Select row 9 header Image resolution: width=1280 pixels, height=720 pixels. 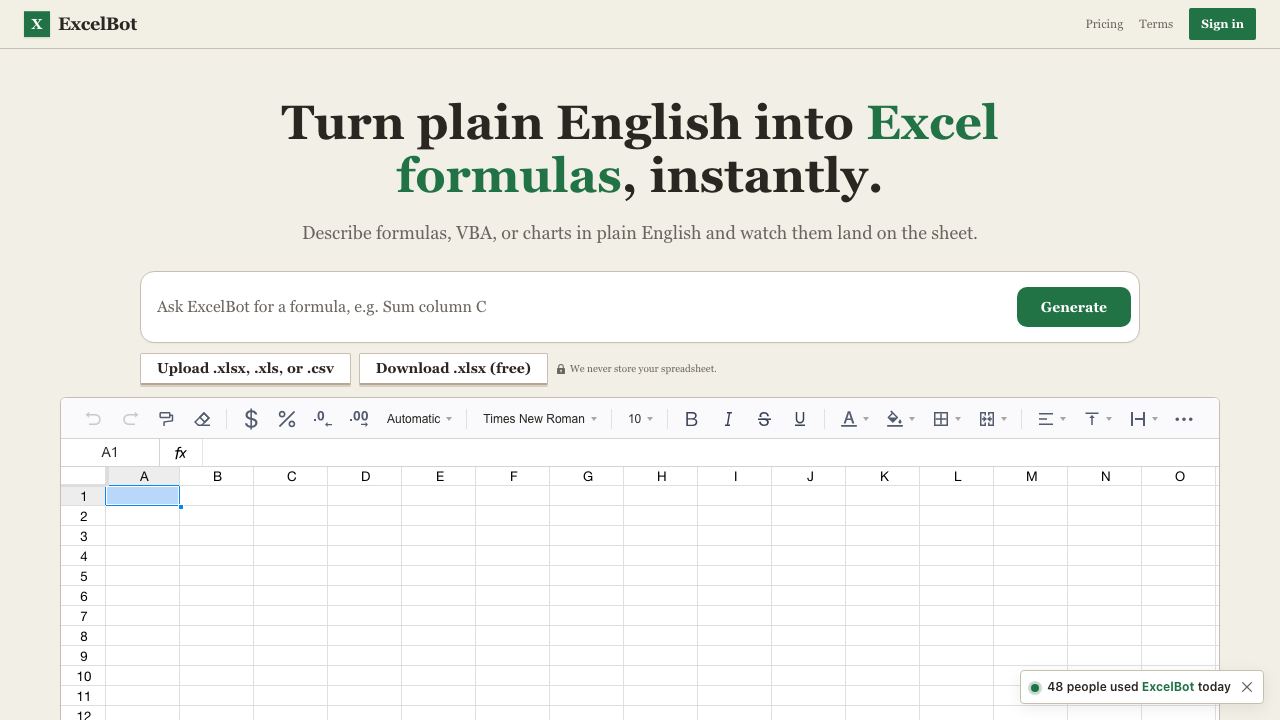click(84, 656)
